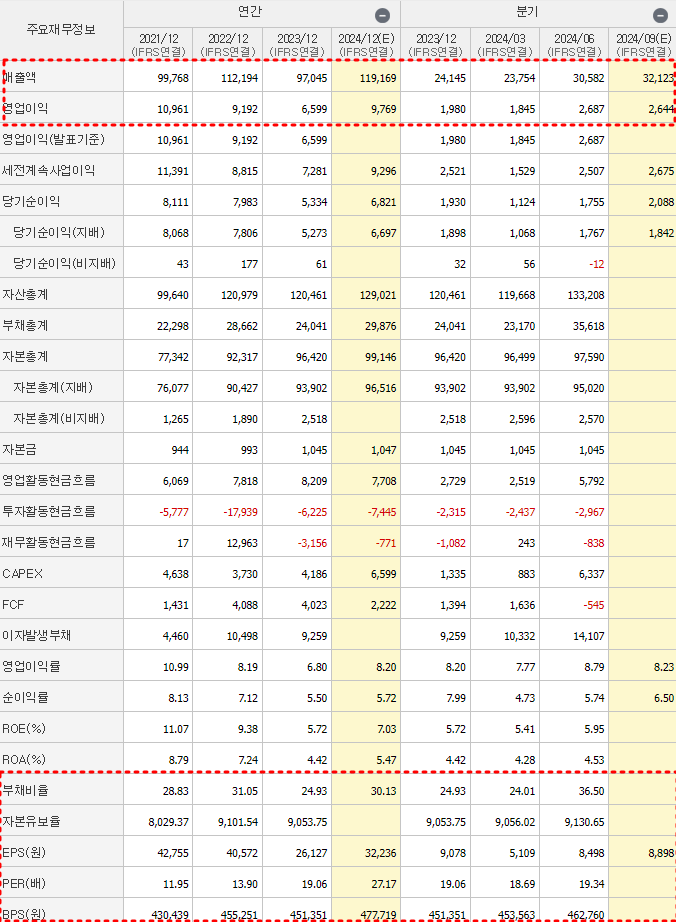Select the 영업이익(발표기준) row label
The width and height of the screenshot is (676, 922).
pos(53,139)
